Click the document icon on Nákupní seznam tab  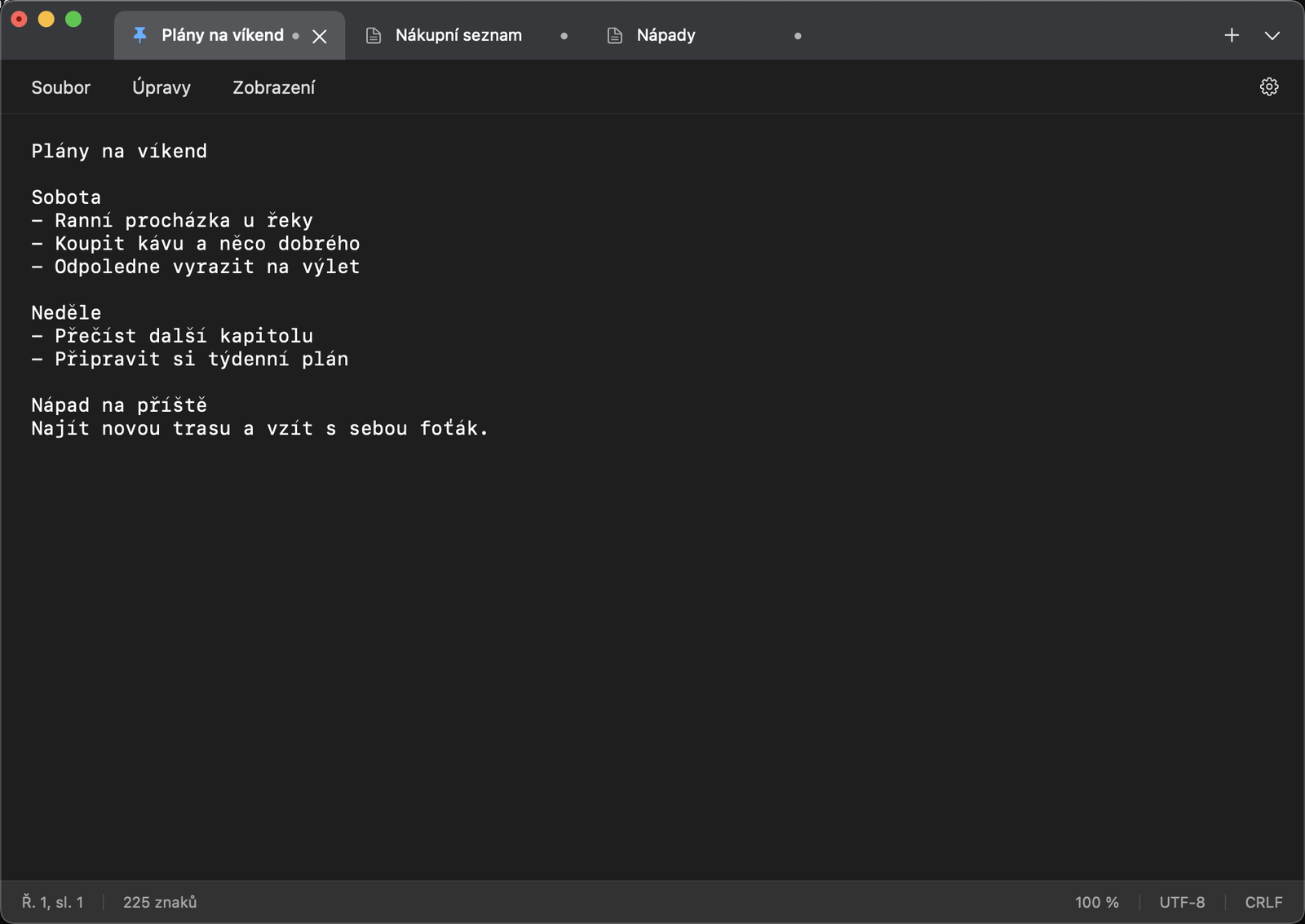374,35
